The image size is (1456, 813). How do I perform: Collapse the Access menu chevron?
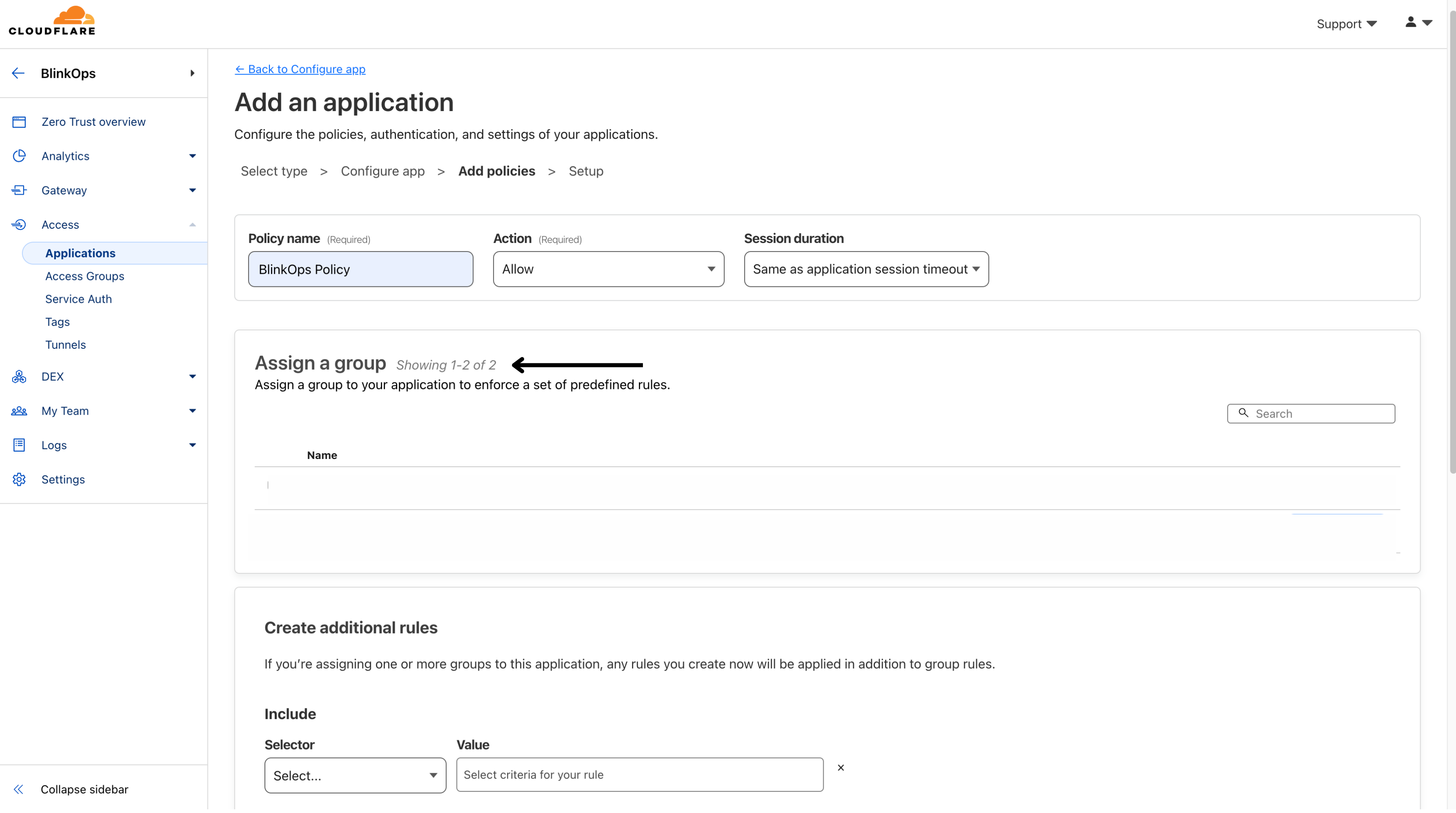193,225
